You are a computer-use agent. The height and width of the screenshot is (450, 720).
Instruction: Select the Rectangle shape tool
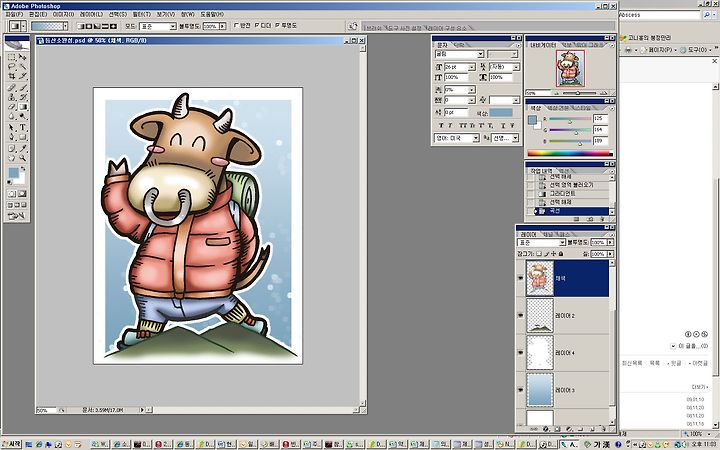[22, 137]
